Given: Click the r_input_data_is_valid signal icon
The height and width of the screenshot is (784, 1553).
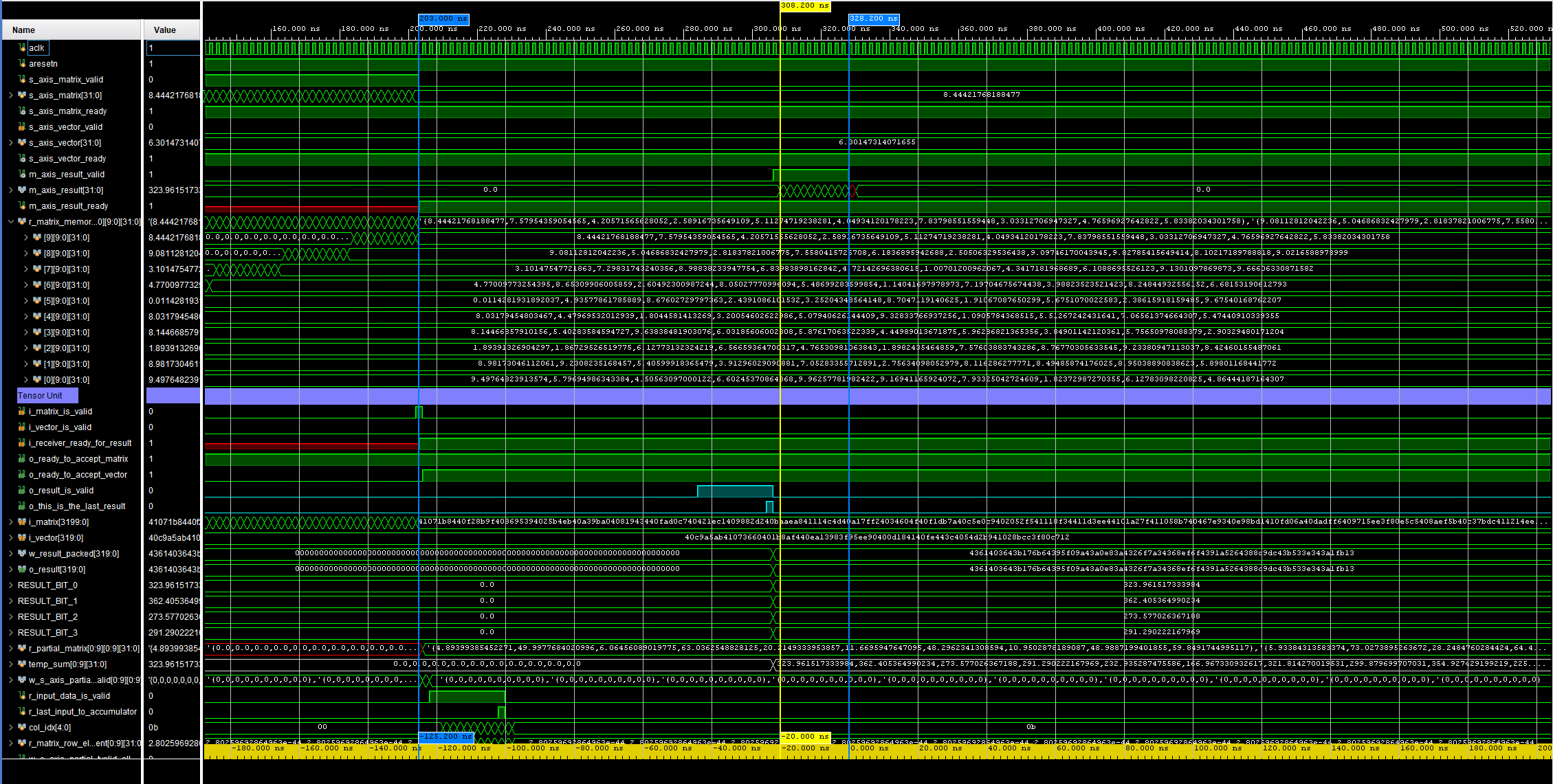Looking at the screenshot, I should point(22,696).
